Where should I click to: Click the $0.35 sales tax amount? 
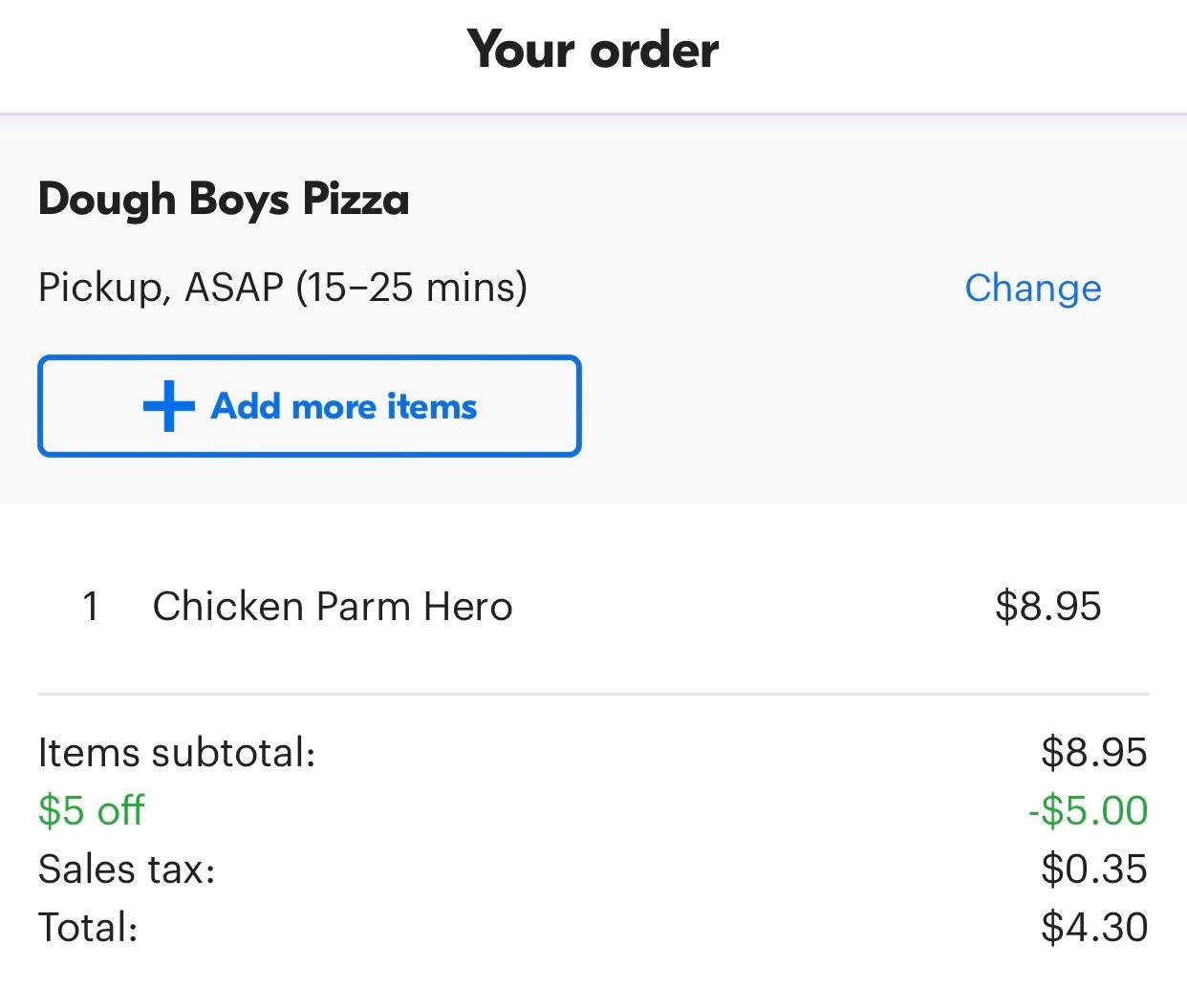pyautogui.click(x=1093, y=869)
